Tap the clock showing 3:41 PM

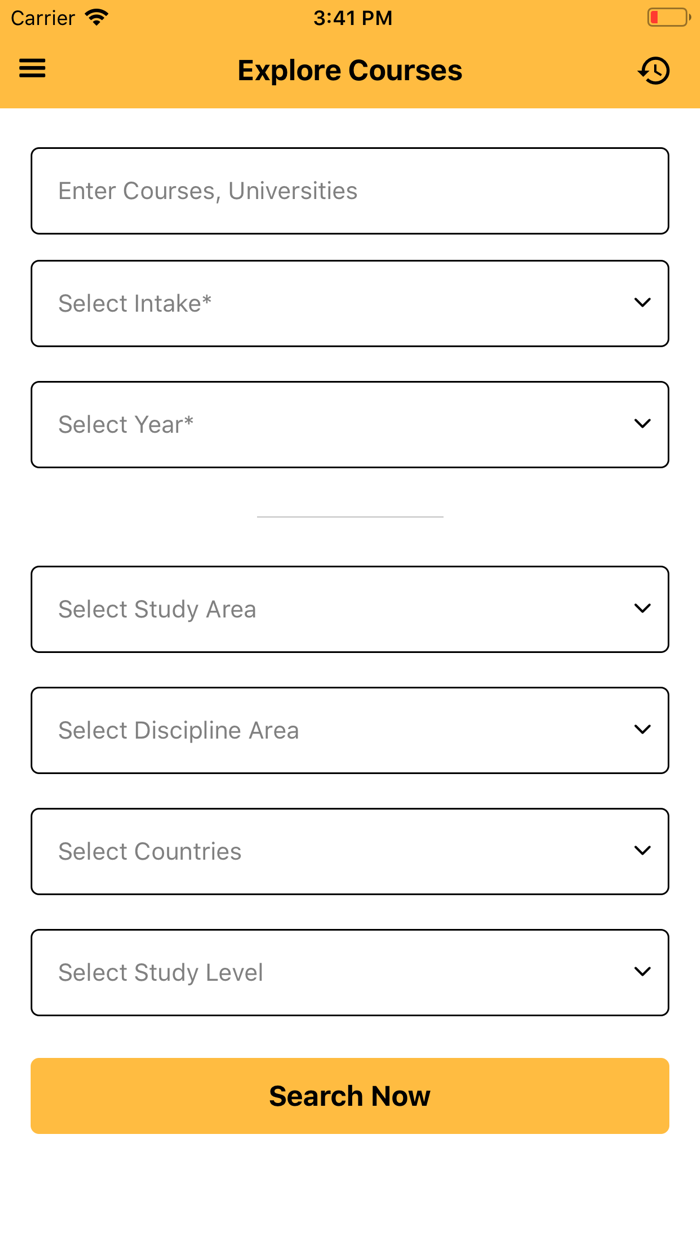click(353, 16)
